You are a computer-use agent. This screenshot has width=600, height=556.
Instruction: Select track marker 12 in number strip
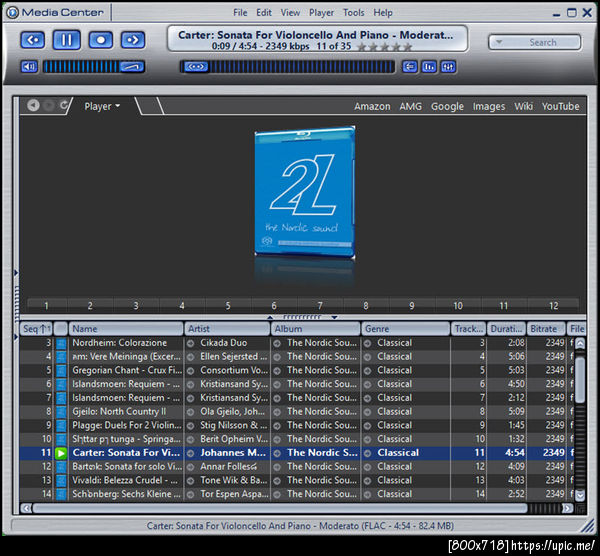[x=554, y=306]
